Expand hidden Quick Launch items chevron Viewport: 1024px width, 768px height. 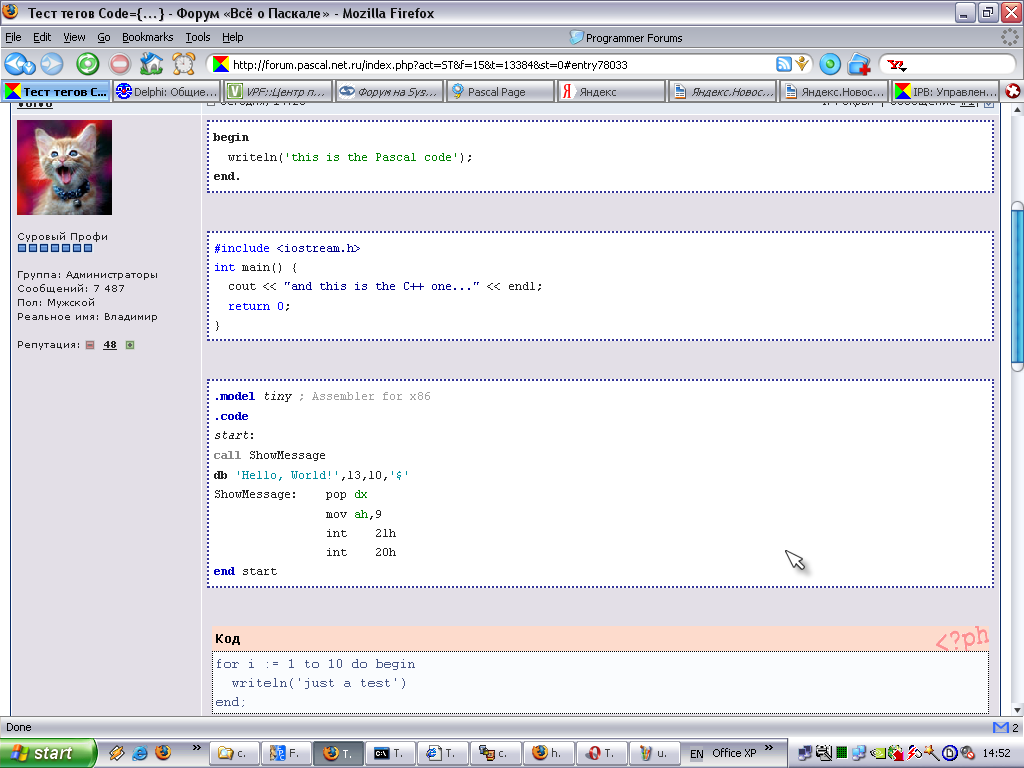(x=194, y=747)
